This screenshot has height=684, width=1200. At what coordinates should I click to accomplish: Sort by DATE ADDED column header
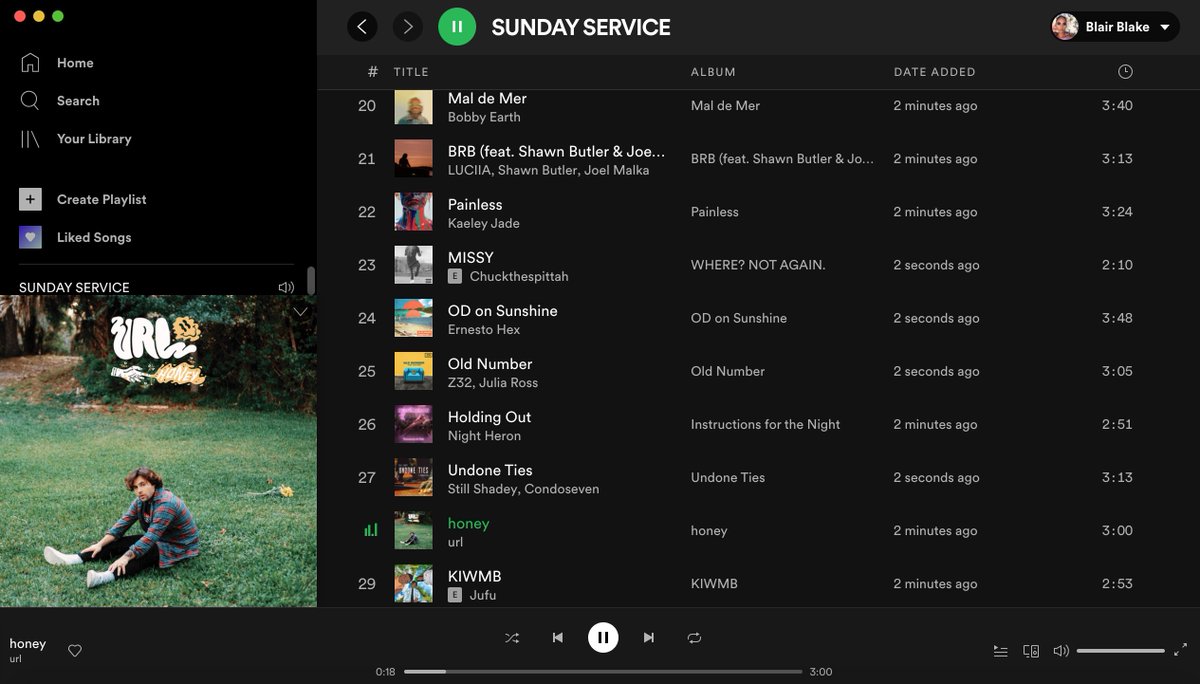pyautogui.click(x=934, y=72)
